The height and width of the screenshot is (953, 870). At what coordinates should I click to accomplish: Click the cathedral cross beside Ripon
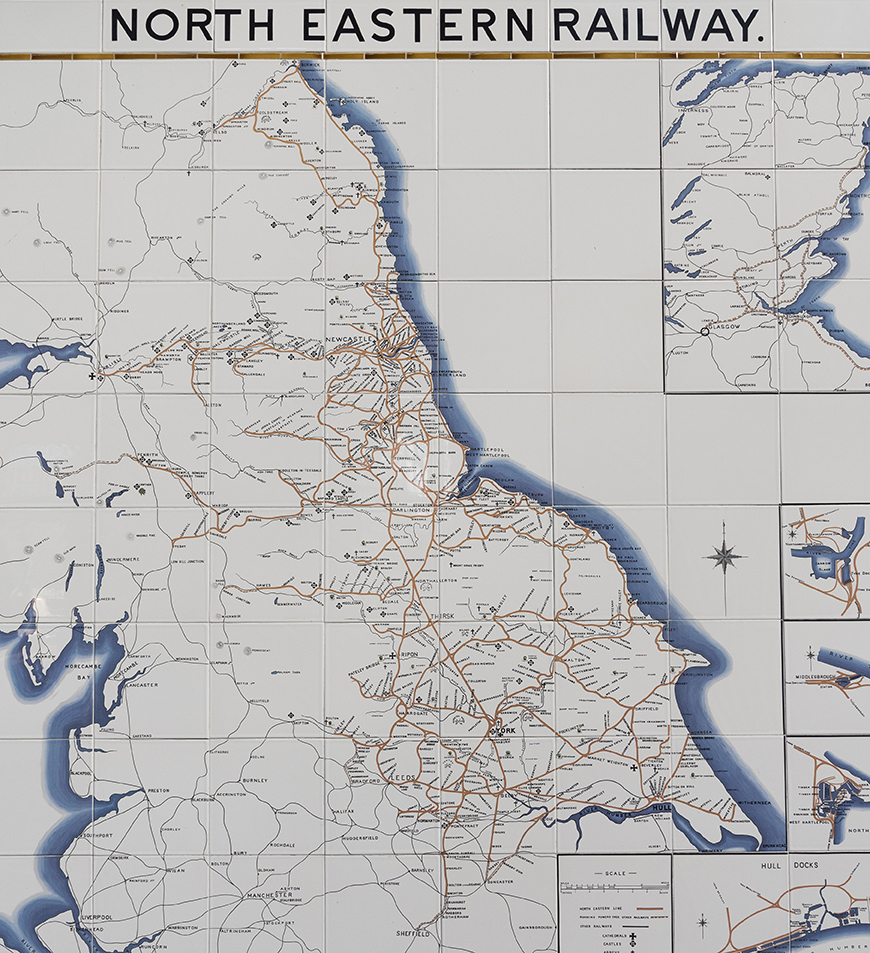tap(393, 656)
